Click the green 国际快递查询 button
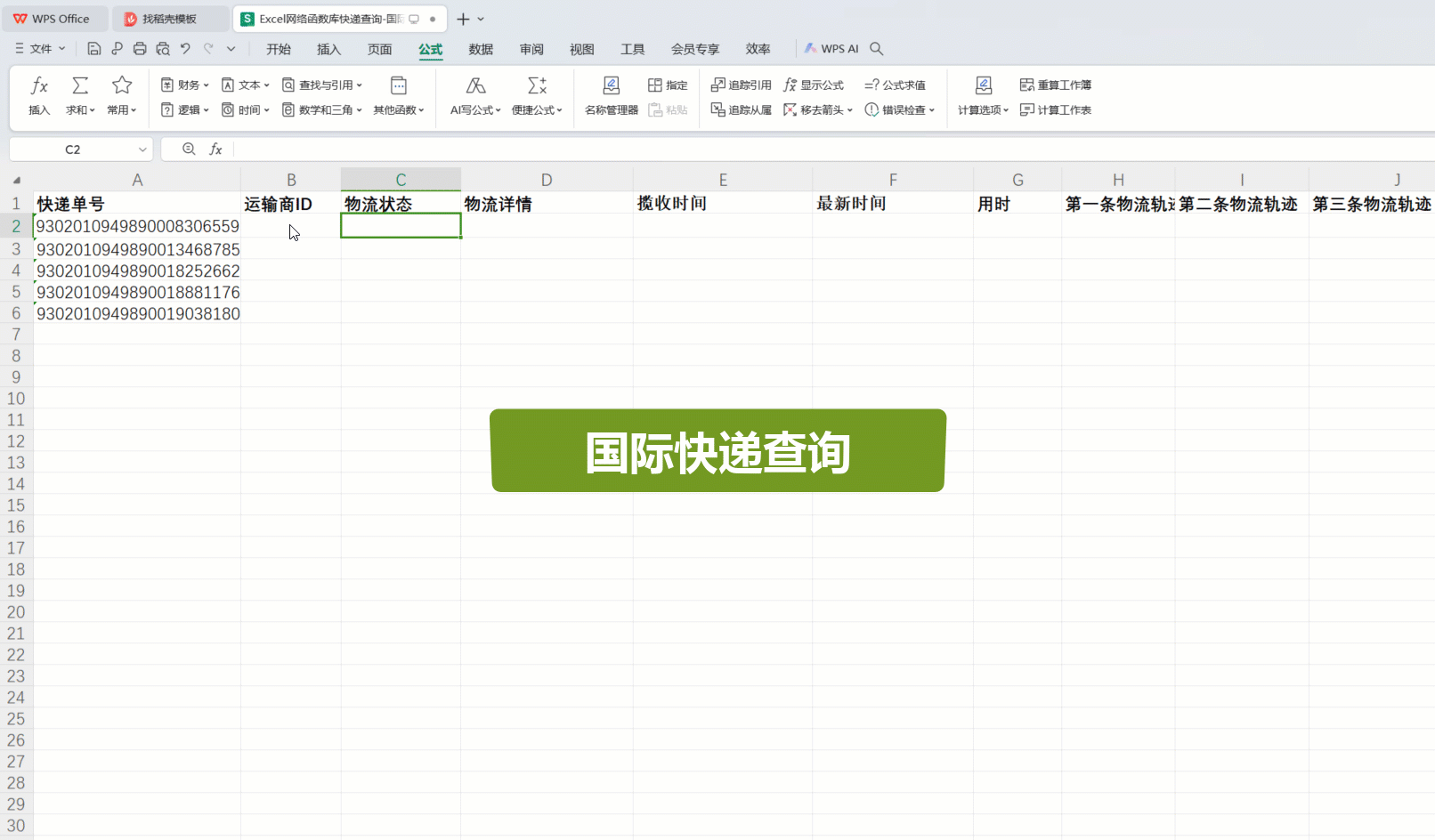 (717, 450)
